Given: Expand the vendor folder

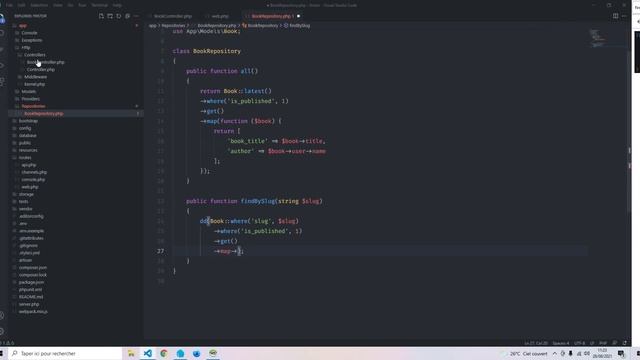Looking at the screenshot, I should [25, 209].
